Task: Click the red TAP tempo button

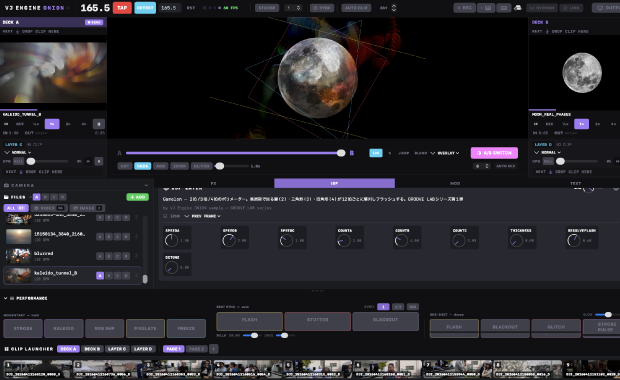Action: [x=122, y=8]
